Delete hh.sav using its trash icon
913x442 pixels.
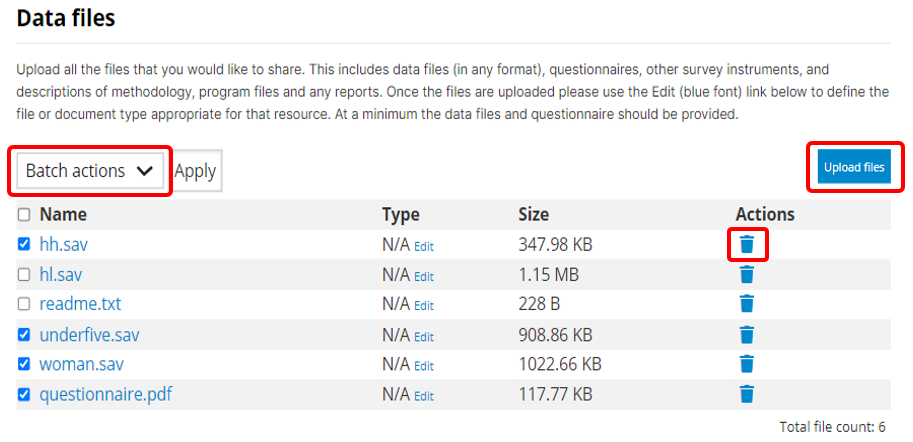pos(746,244)
